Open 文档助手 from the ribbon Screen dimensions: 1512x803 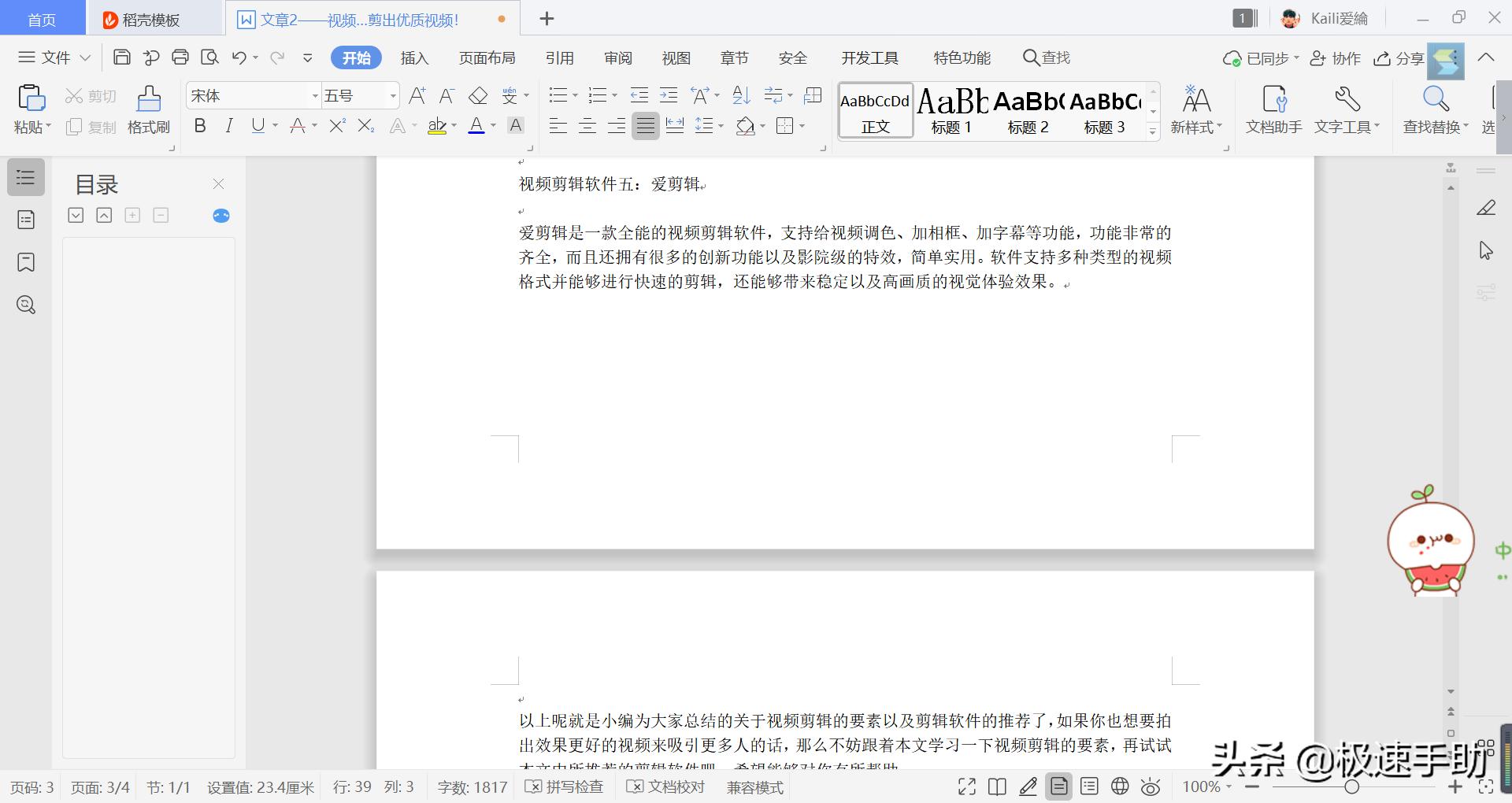[x=1273, y=110]
